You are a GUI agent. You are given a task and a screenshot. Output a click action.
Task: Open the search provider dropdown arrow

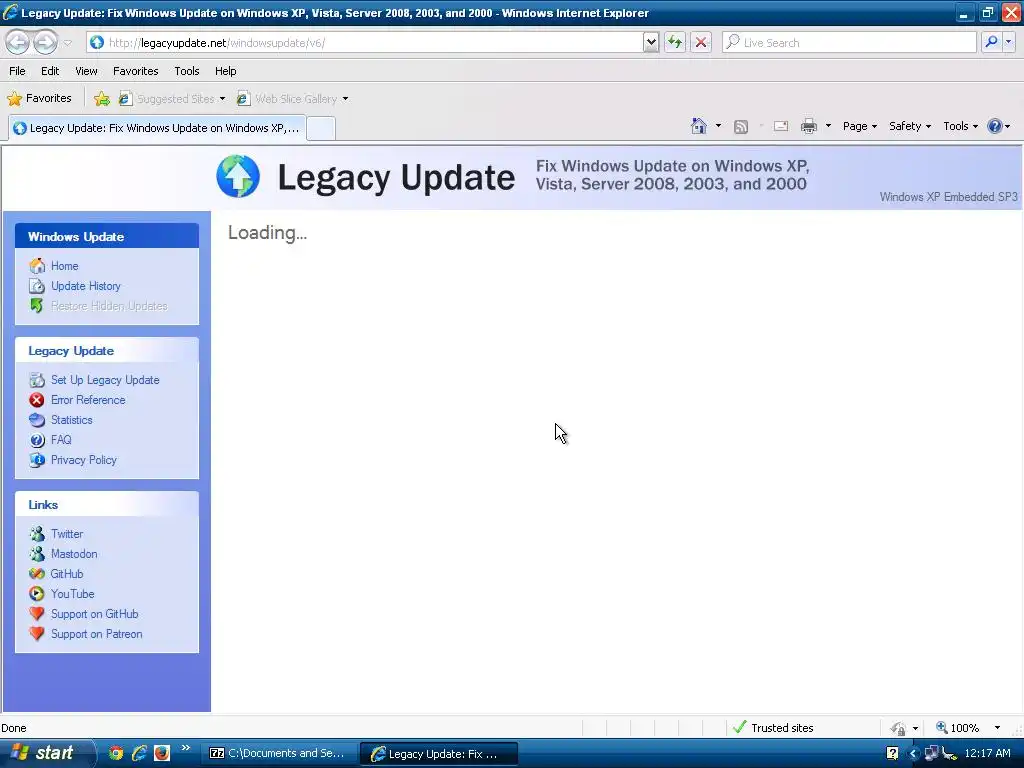point(1008,42)
